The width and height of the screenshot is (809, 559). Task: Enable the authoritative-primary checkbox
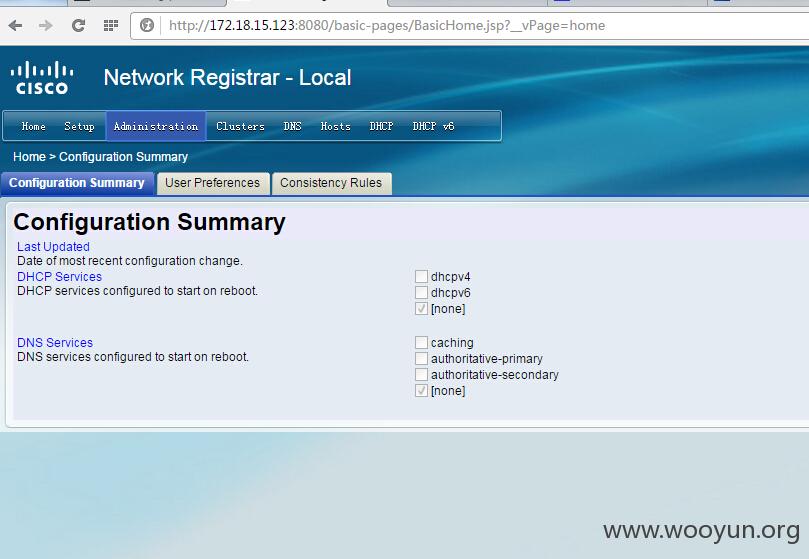pyautogui.click(x=421, y=359)
